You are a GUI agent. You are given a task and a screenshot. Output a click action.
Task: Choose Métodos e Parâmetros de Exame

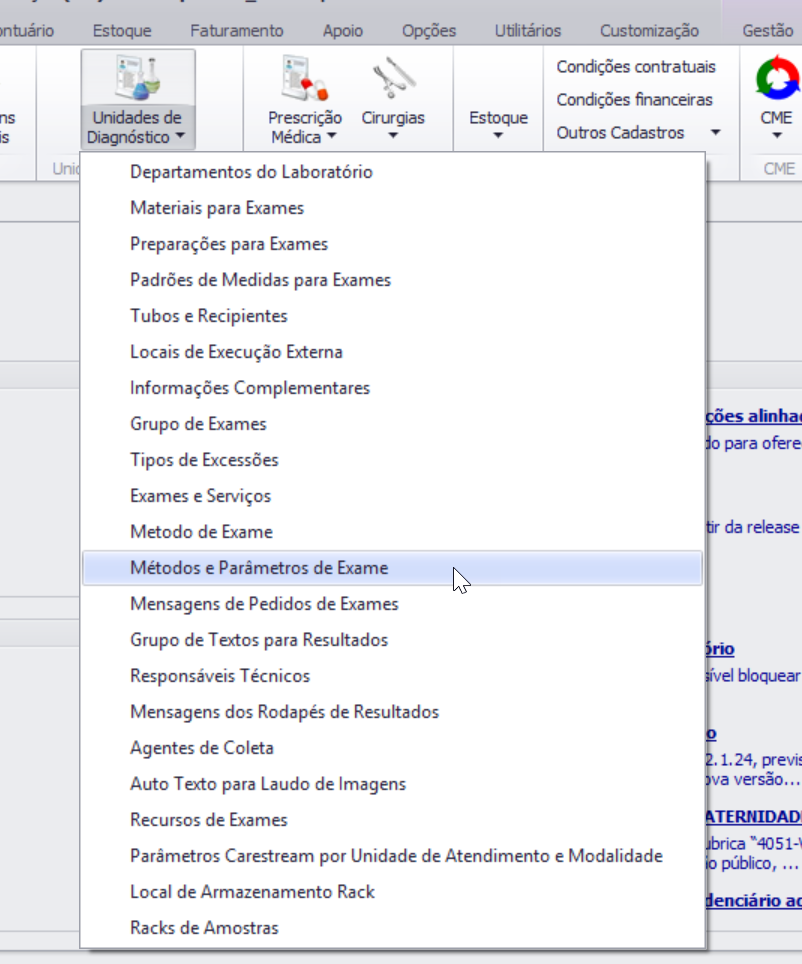coord(392,567)
